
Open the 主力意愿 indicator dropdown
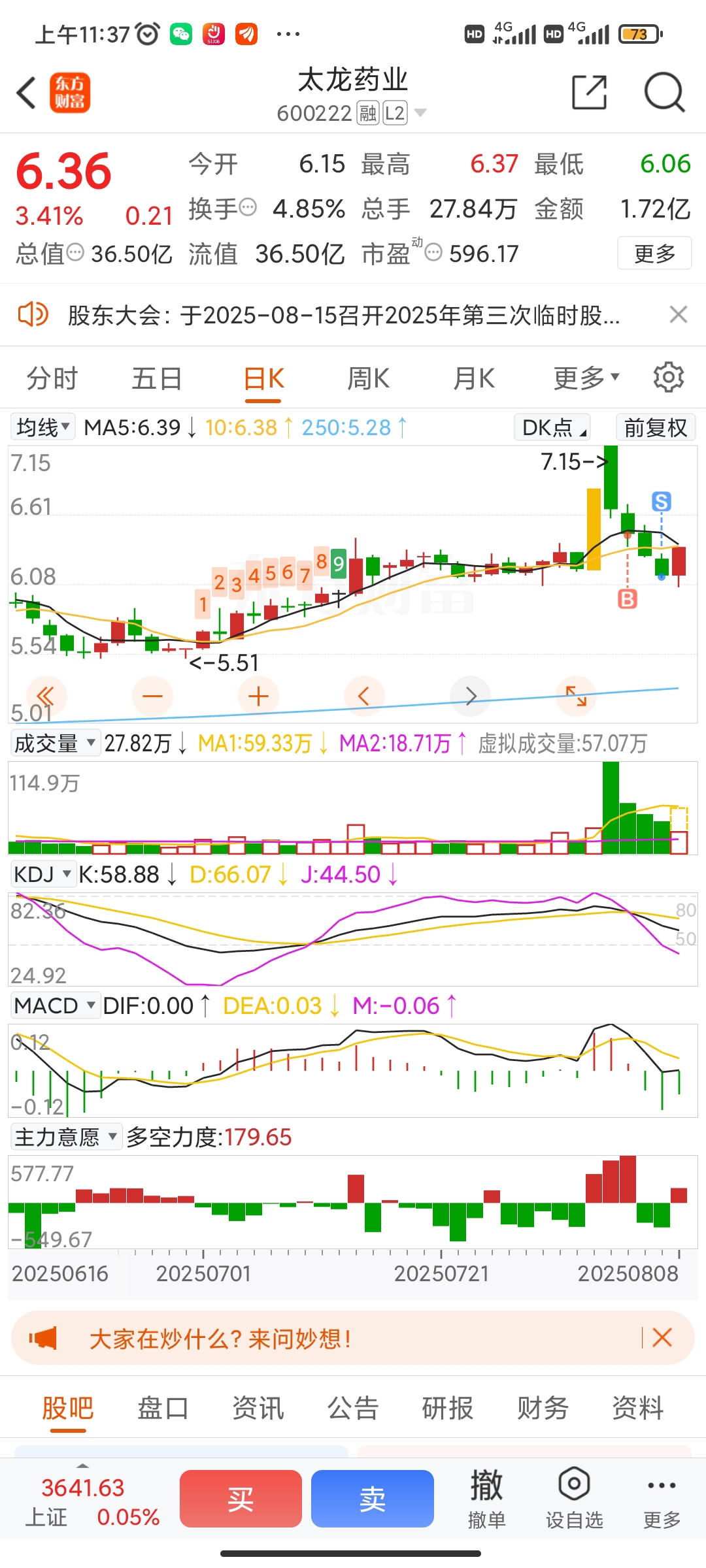pyautogui.click(x=66, y=1137)
